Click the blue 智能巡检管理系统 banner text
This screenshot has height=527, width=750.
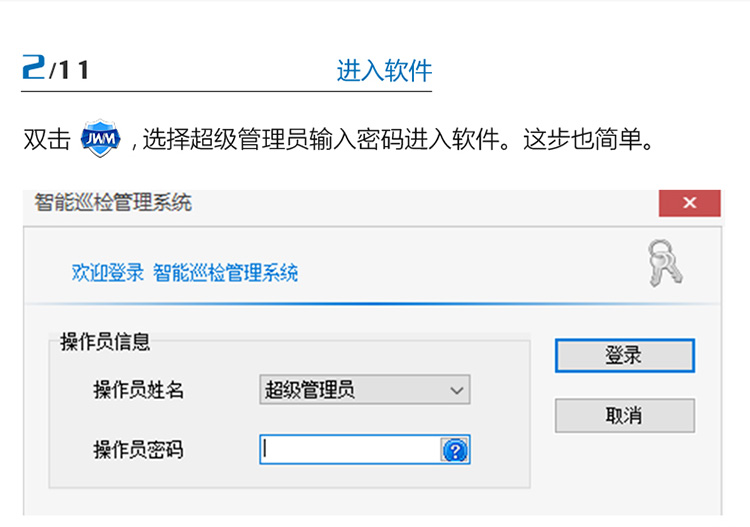(x=226, y=273)
